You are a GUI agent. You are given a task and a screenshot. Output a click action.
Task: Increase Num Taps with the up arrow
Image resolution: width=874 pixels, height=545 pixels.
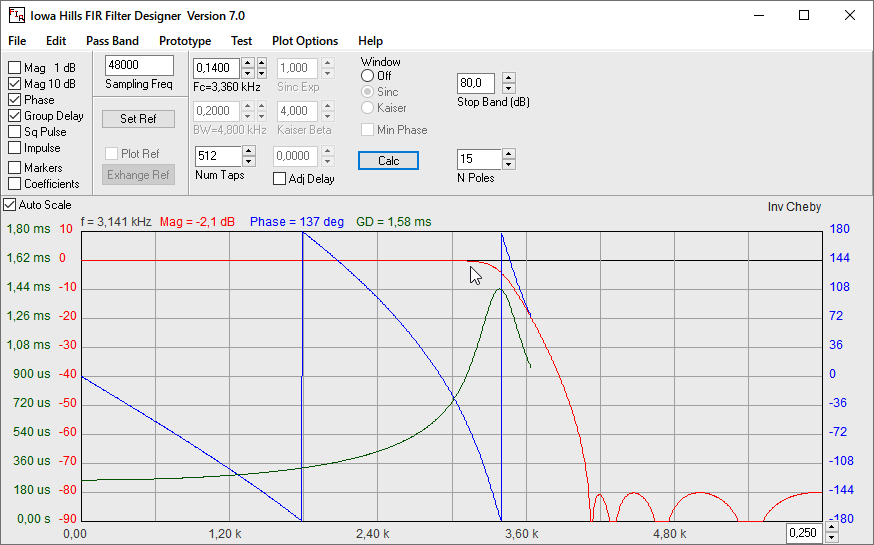pos(250,151)
